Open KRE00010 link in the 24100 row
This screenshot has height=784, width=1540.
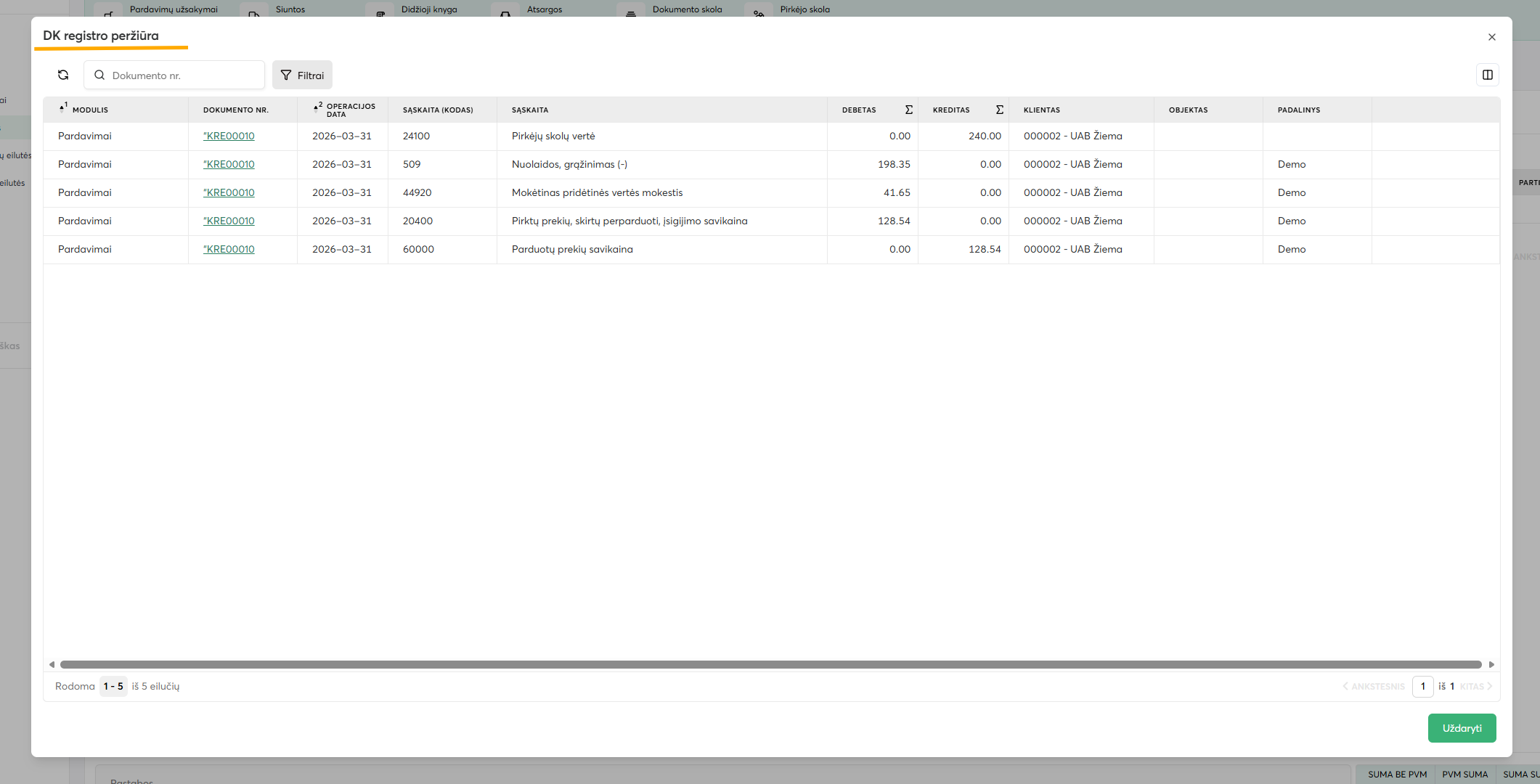(229, 136)
